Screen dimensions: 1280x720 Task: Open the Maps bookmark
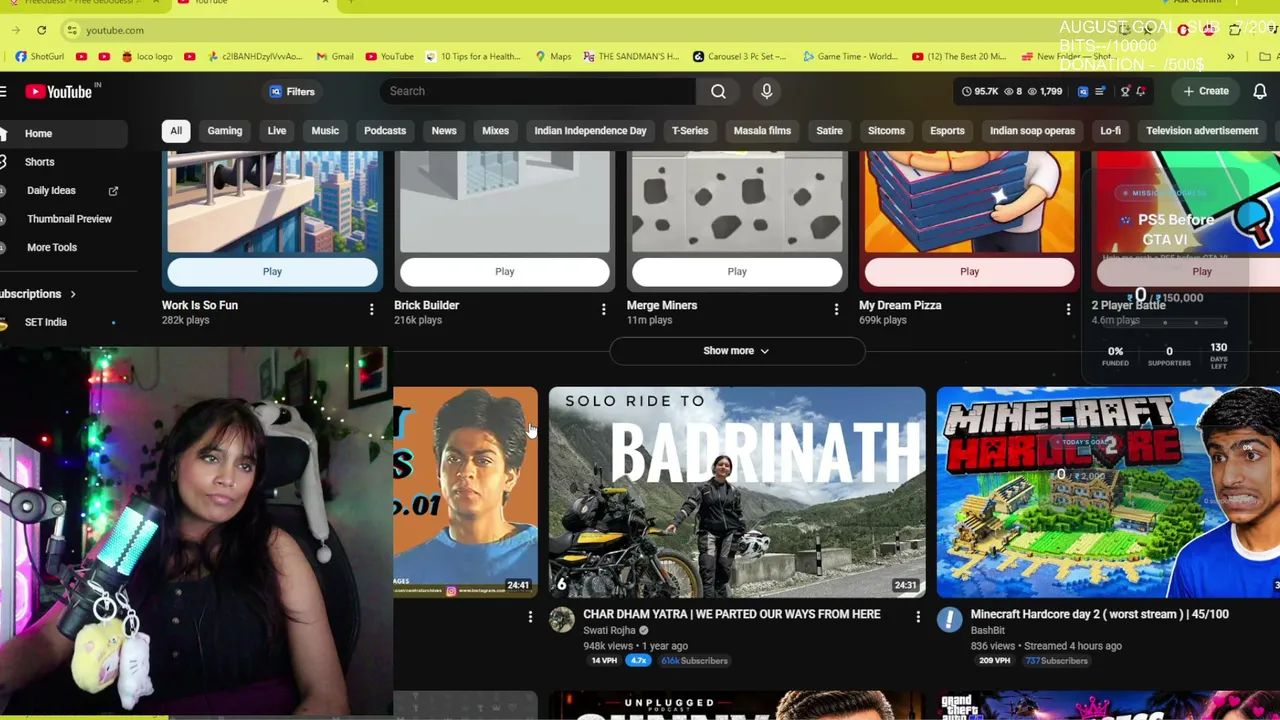(x=553, y=57)
